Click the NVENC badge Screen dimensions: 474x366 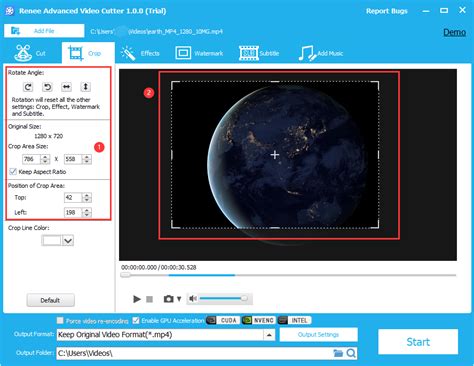pos(259,320)
